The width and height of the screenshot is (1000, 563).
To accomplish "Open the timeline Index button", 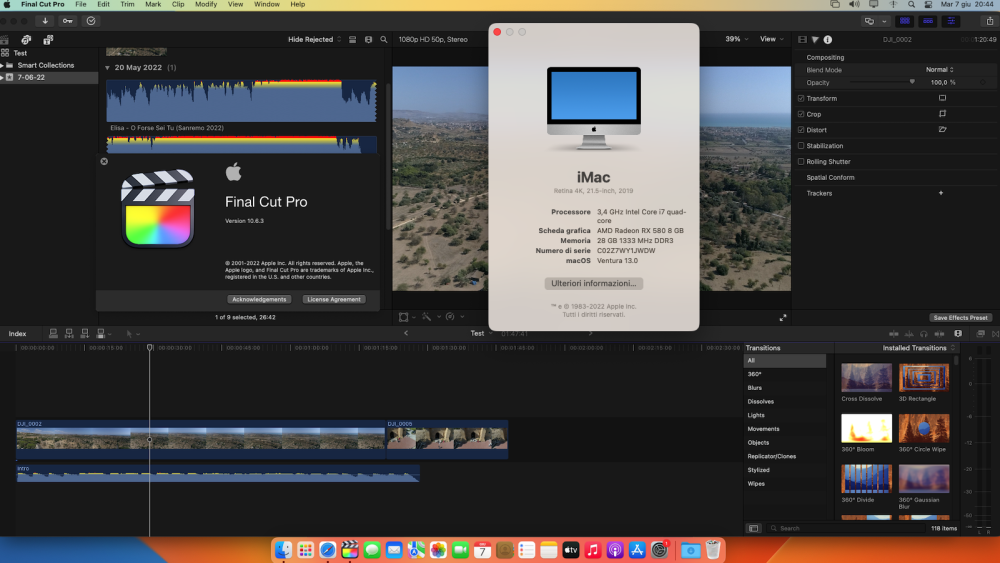I will (17, 333).
